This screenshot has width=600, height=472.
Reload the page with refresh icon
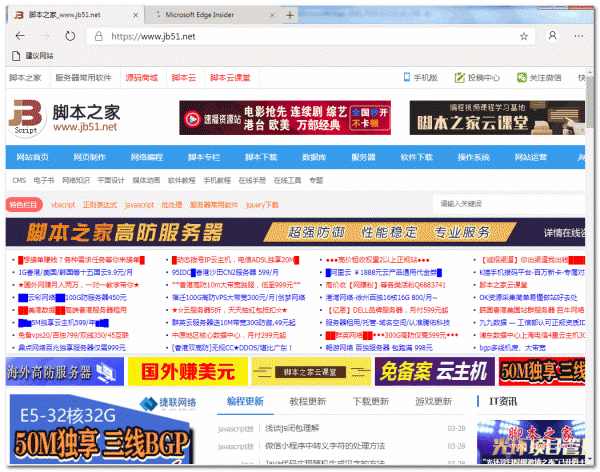(x=70, y=36)
